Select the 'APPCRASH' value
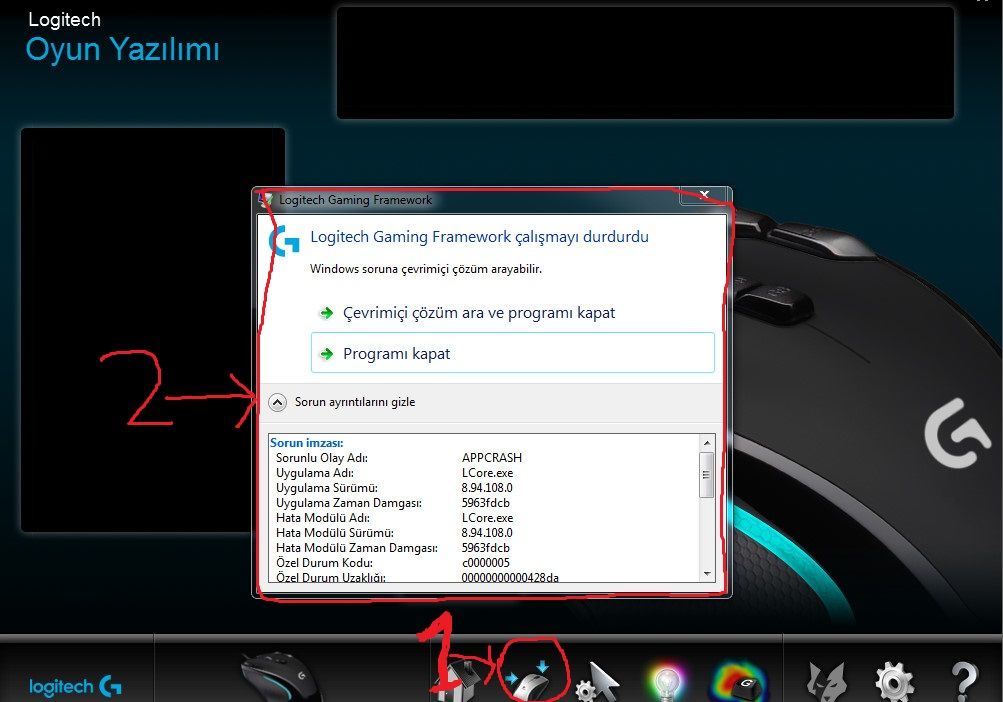The height and width of the screenshot is (702, 1003). [x=492, y=458]
